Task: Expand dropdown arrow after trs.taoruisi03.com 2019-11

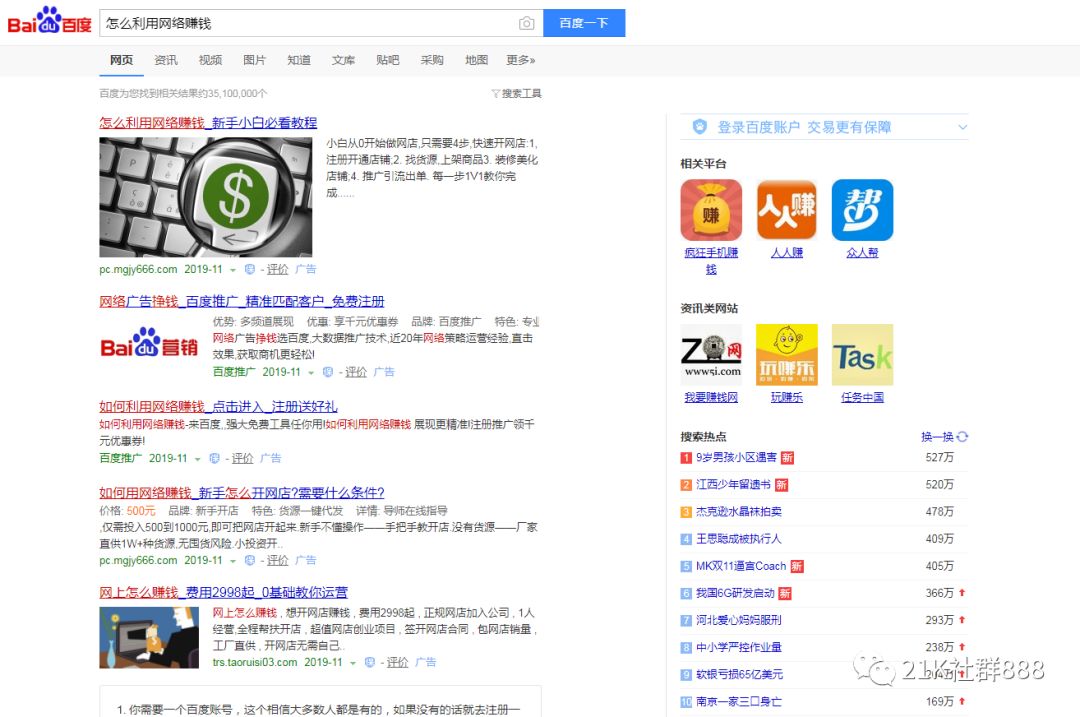Action: click(353, 663)
